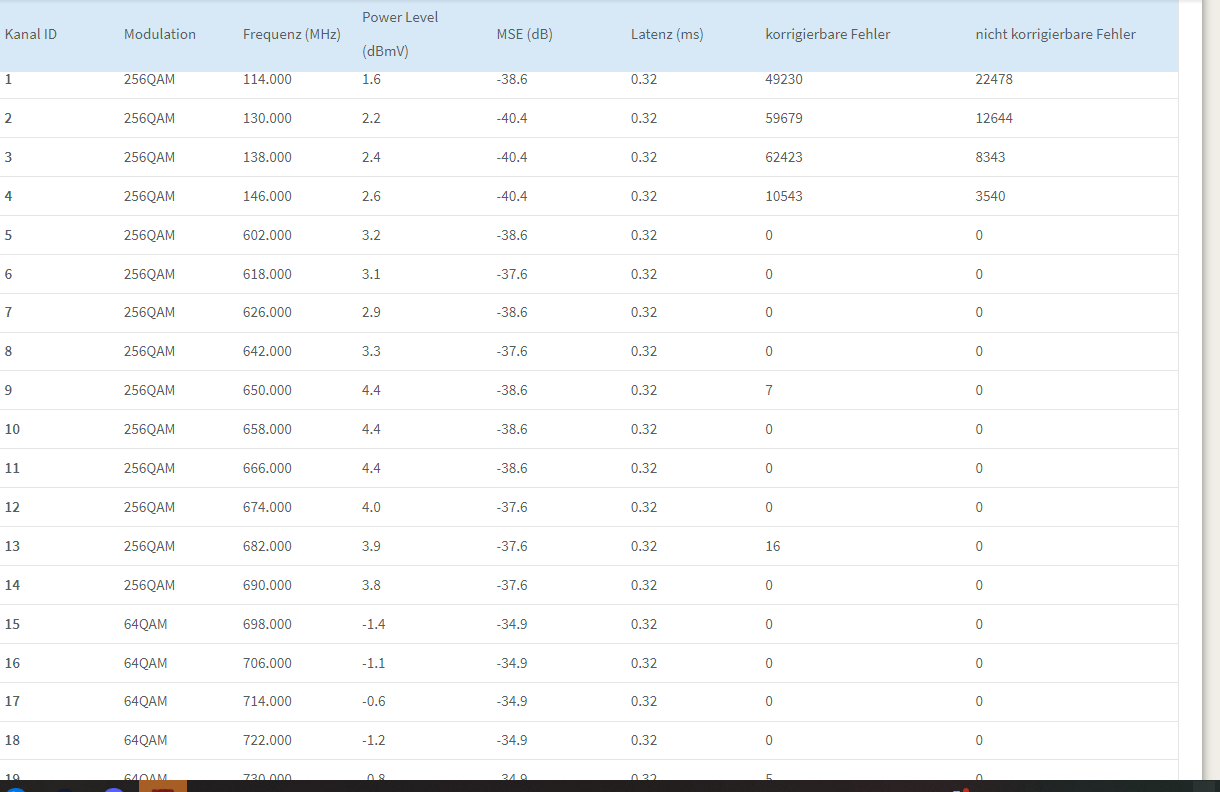
Task: Click uncorrectable errors value 8343
Action: pyautogui.click(x=990, y=157)
